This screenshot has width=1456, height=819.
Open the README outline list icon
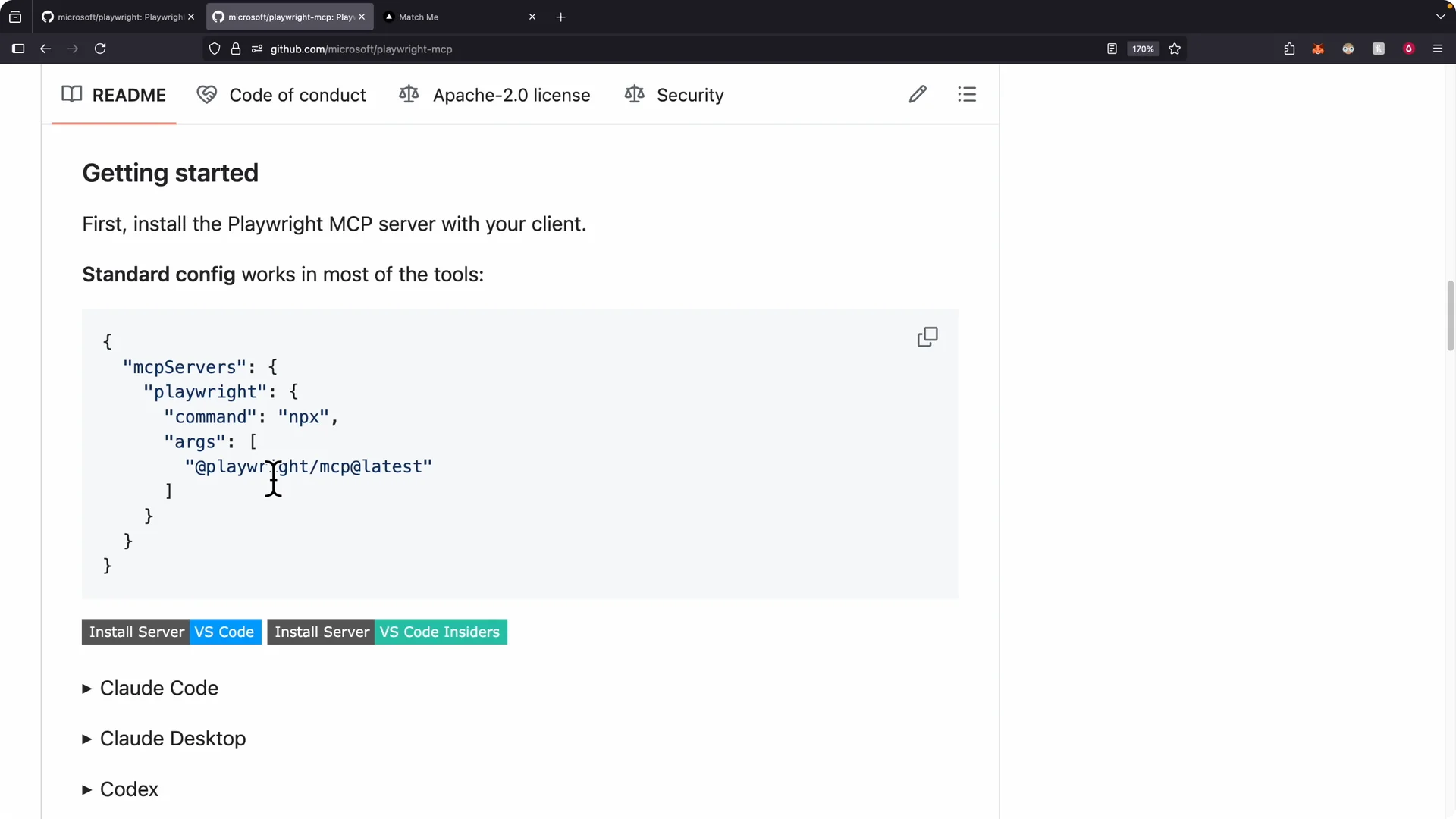tap(967, 94)
